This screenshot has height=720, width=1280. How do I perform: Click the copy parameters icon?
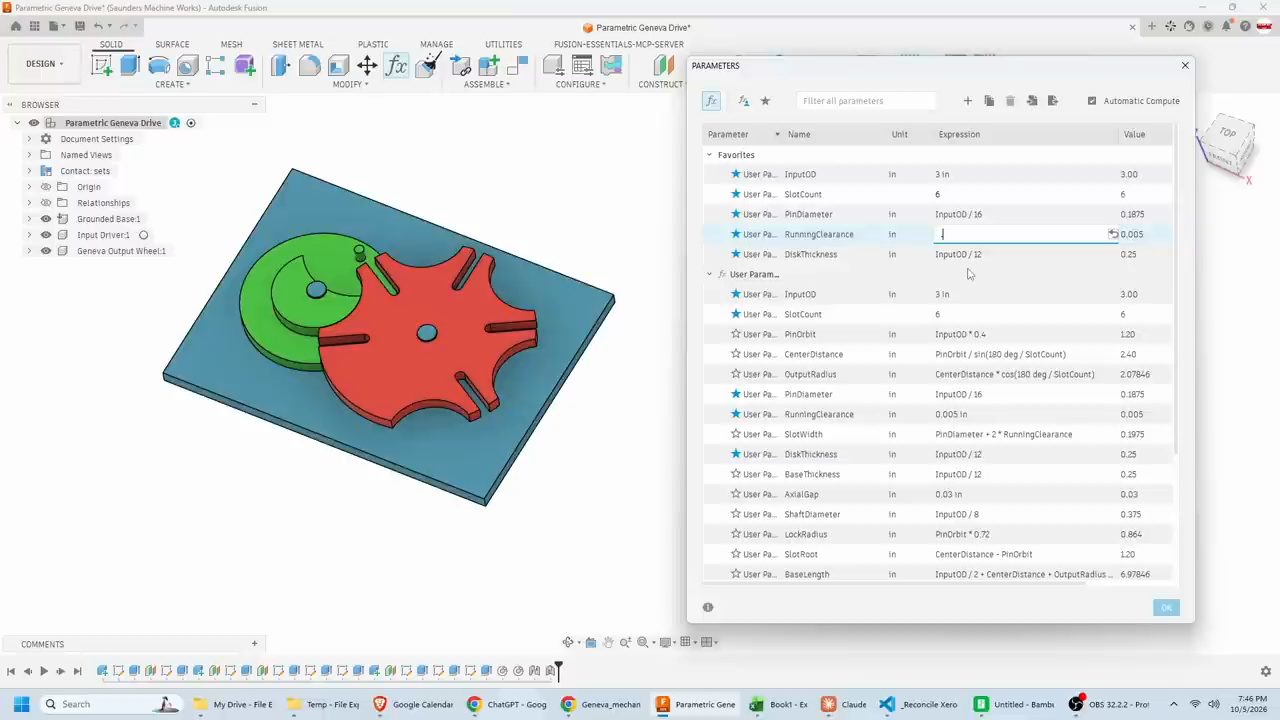pos(989,101)
